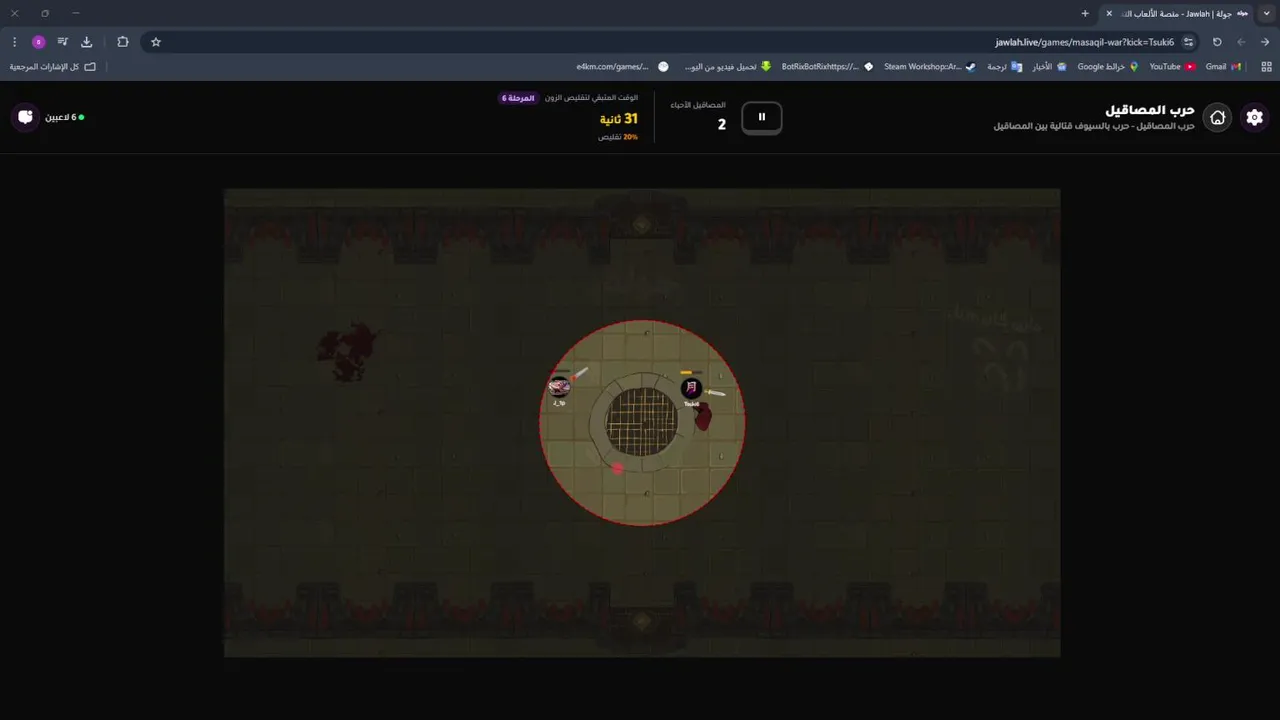Screen dimensions: 1280x720
Task: Open the BotRixBotRixhttps bookmark
Action: [827, 66]
